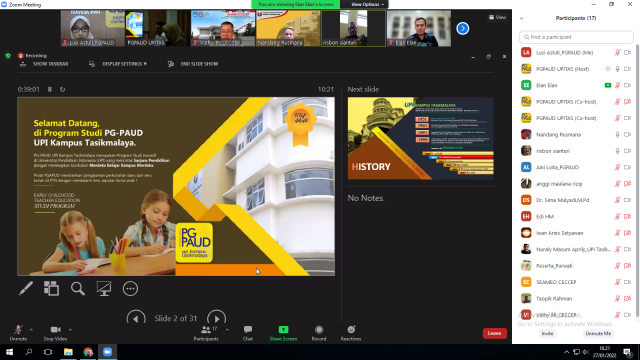Open the Display Settings dropdown
The image size is (640, 360).
pyautogui.click(x=118, y=64)
